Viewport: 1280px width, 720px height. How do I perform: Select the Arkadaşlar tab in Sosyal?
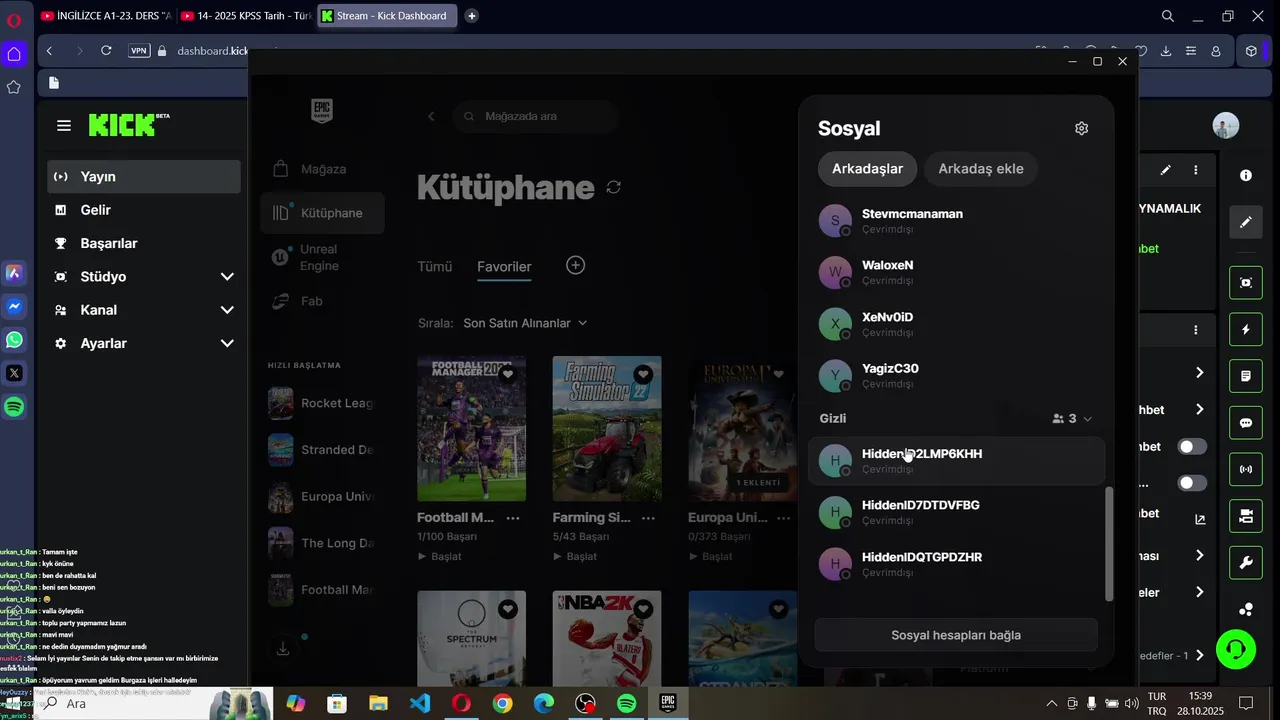pos(867,168)
